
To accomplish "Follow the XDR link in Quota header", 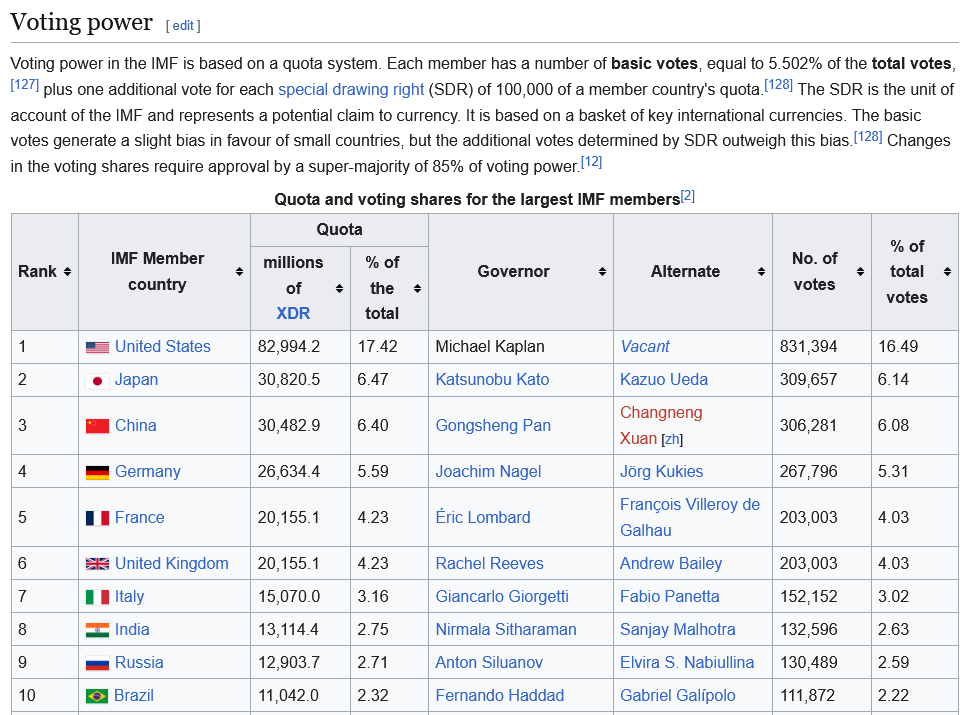I will click(x=293, y=313).
